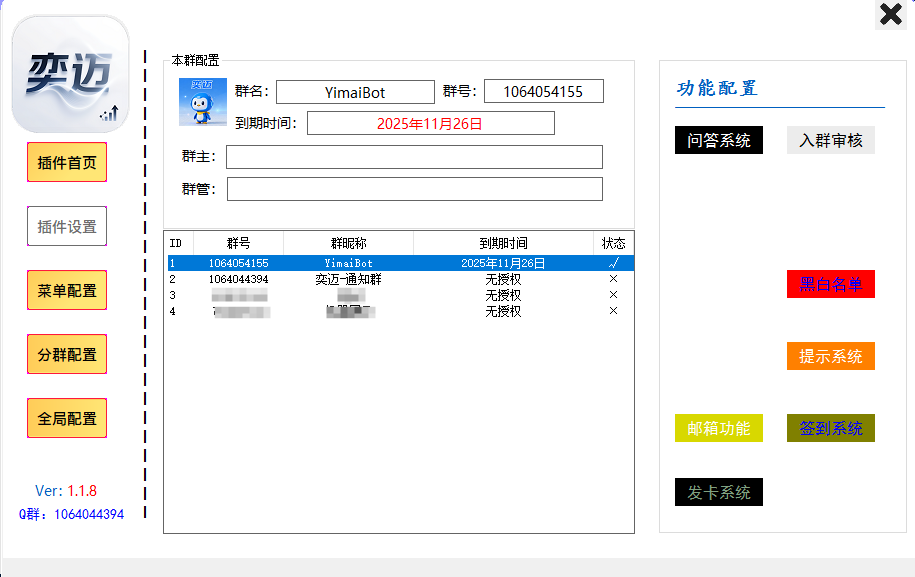Switch to 插件设置 tab

point(67,227)
